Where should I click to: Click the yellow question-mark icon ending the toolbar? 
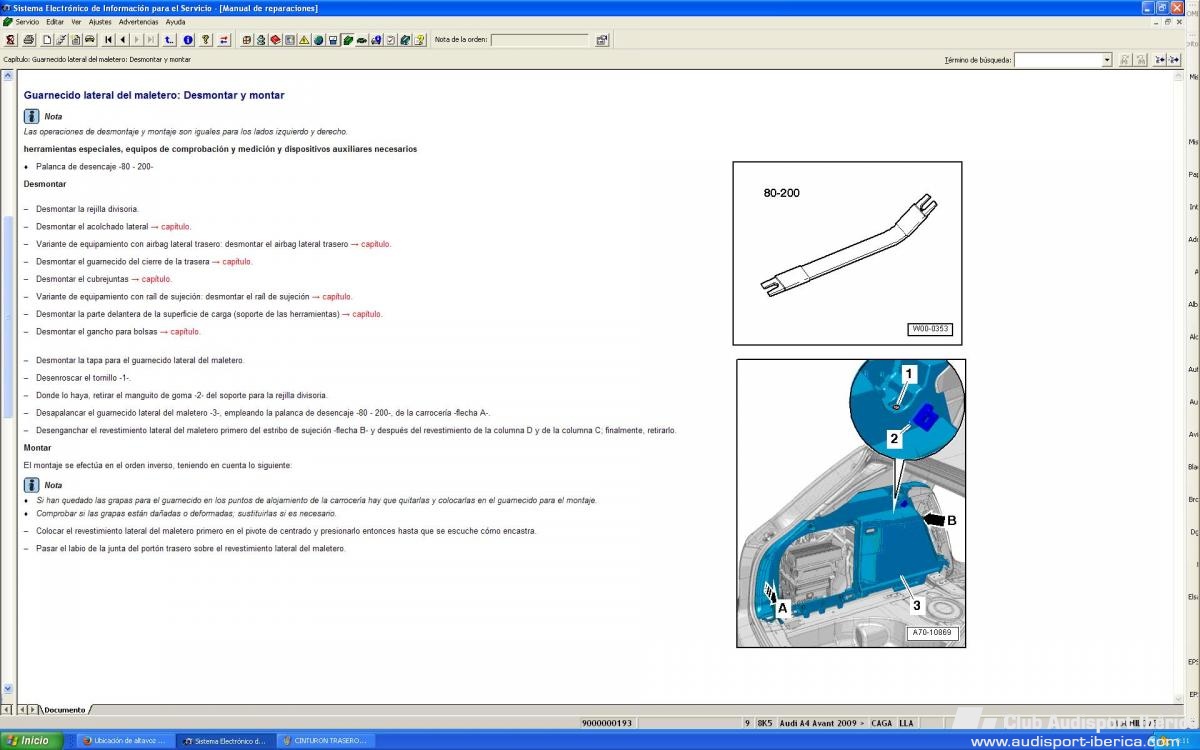[x=420, y=40]
